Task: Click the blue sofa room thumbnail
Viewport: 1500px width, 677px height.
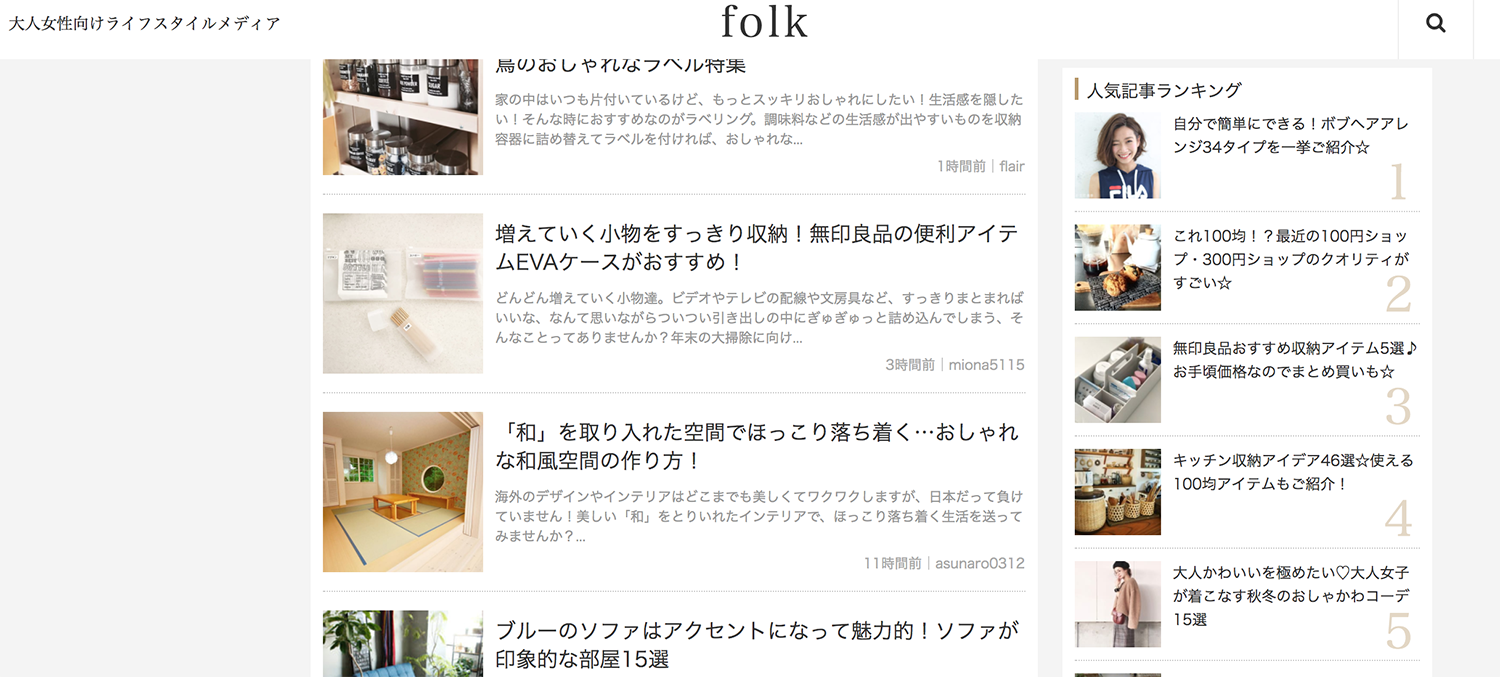Action: click(403, 644)
